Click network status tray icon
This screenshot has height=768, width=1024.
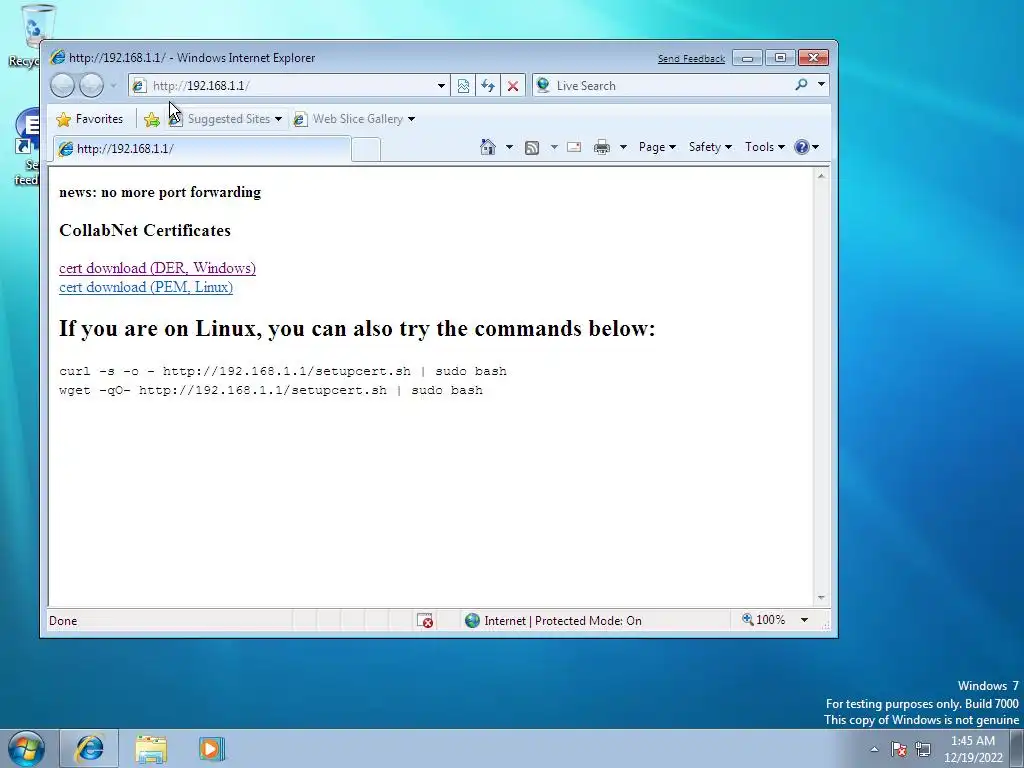923,749
